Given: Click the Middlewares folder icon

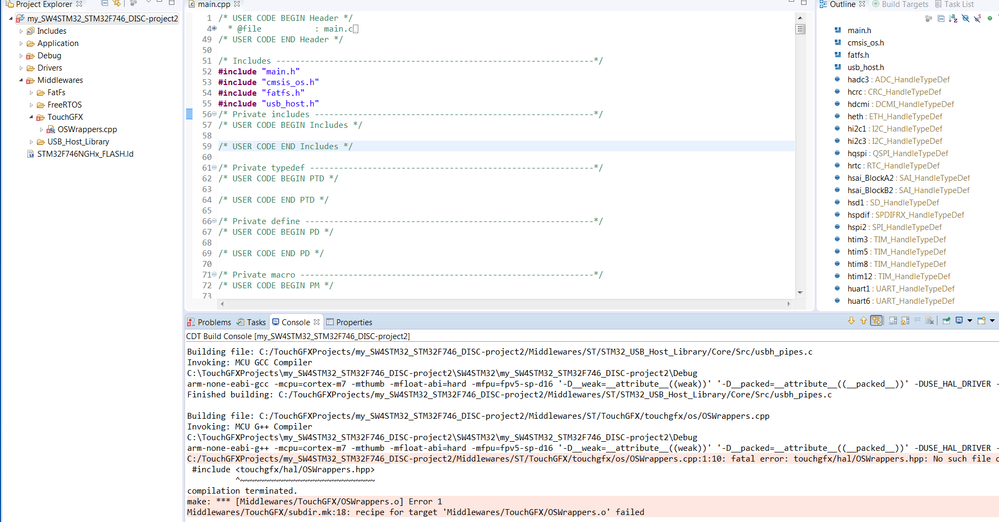Looking at the screenshot, I should pyautogui.click(x=30, y=80).
